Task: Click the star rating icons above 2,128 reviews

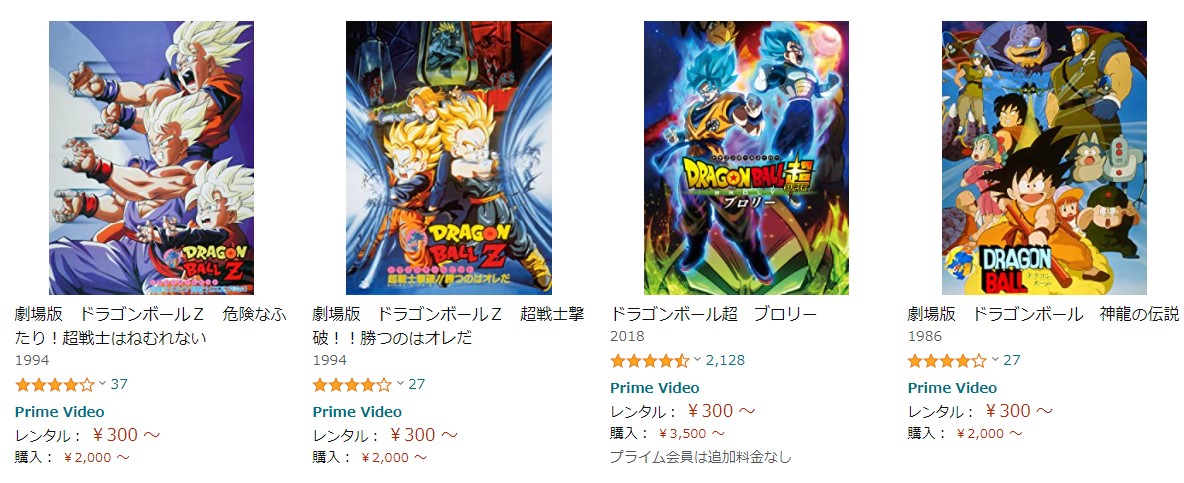Action: coord(649,361)
